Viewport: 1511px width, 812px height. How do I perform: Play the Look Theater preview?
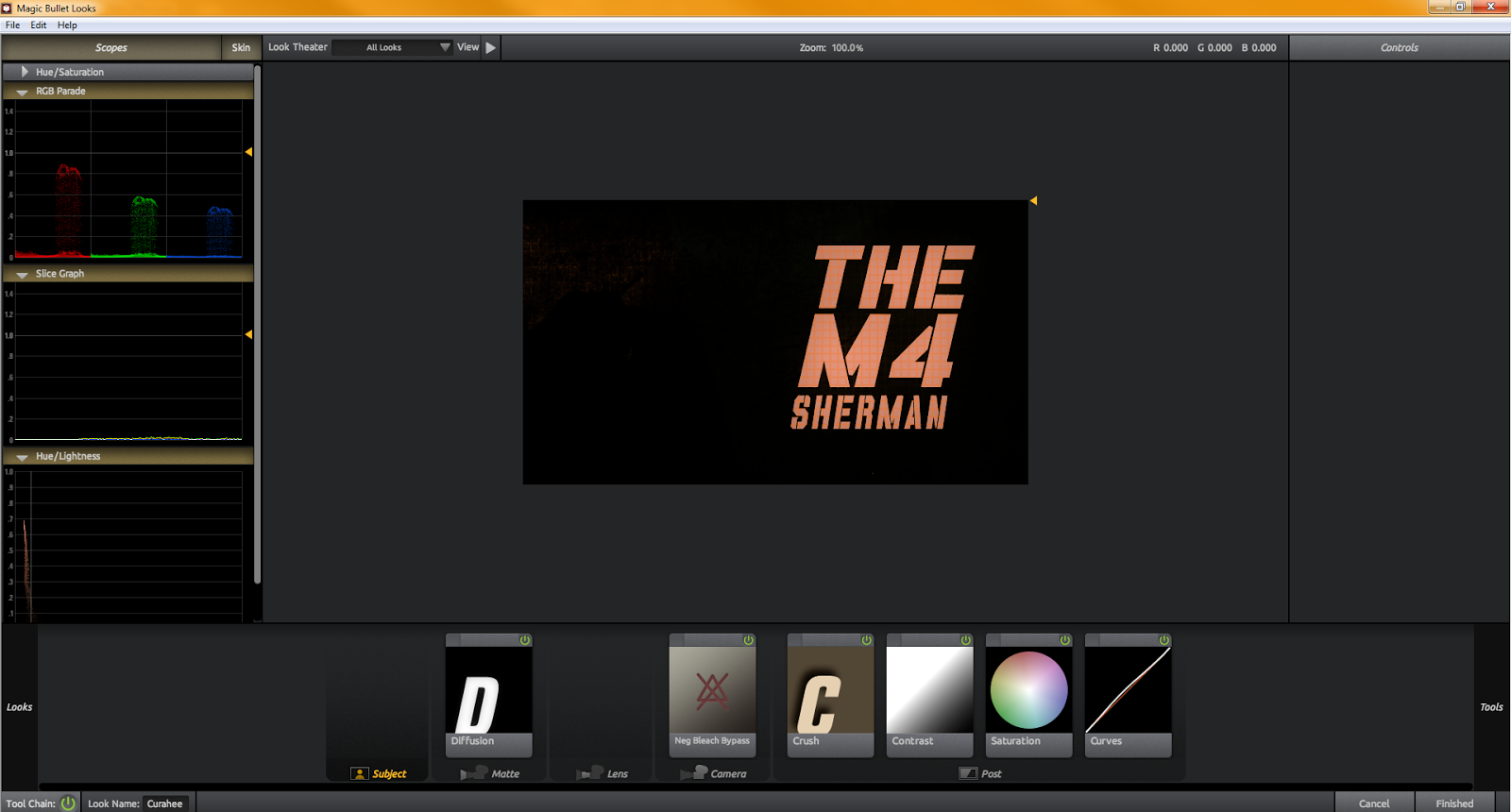pyautogui.click(x=491, y=47)
